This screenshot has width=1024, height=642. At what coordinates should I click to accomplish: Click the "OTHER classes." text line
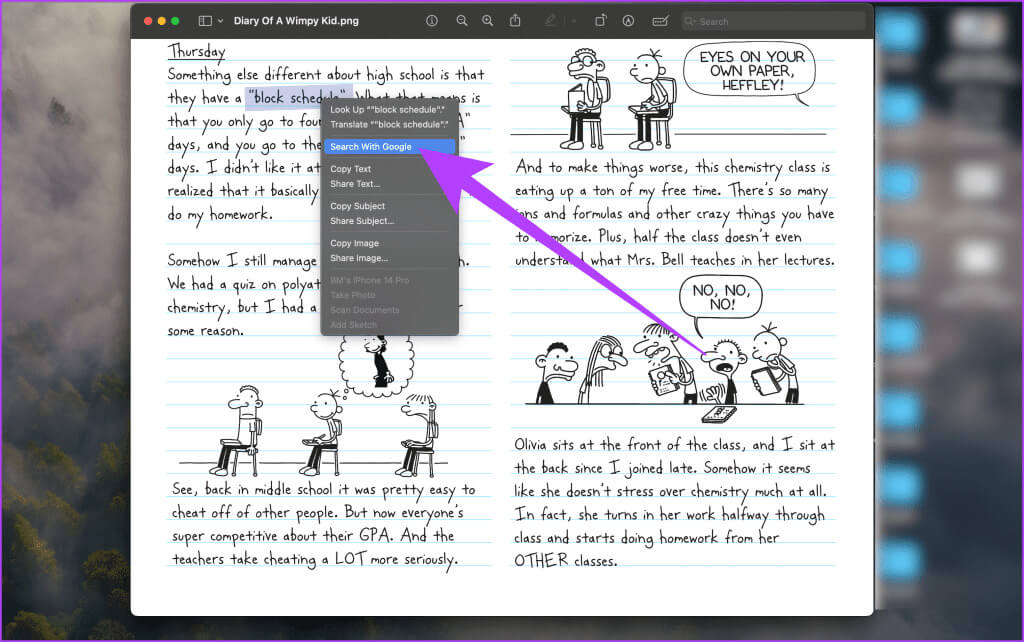point(565,560)
